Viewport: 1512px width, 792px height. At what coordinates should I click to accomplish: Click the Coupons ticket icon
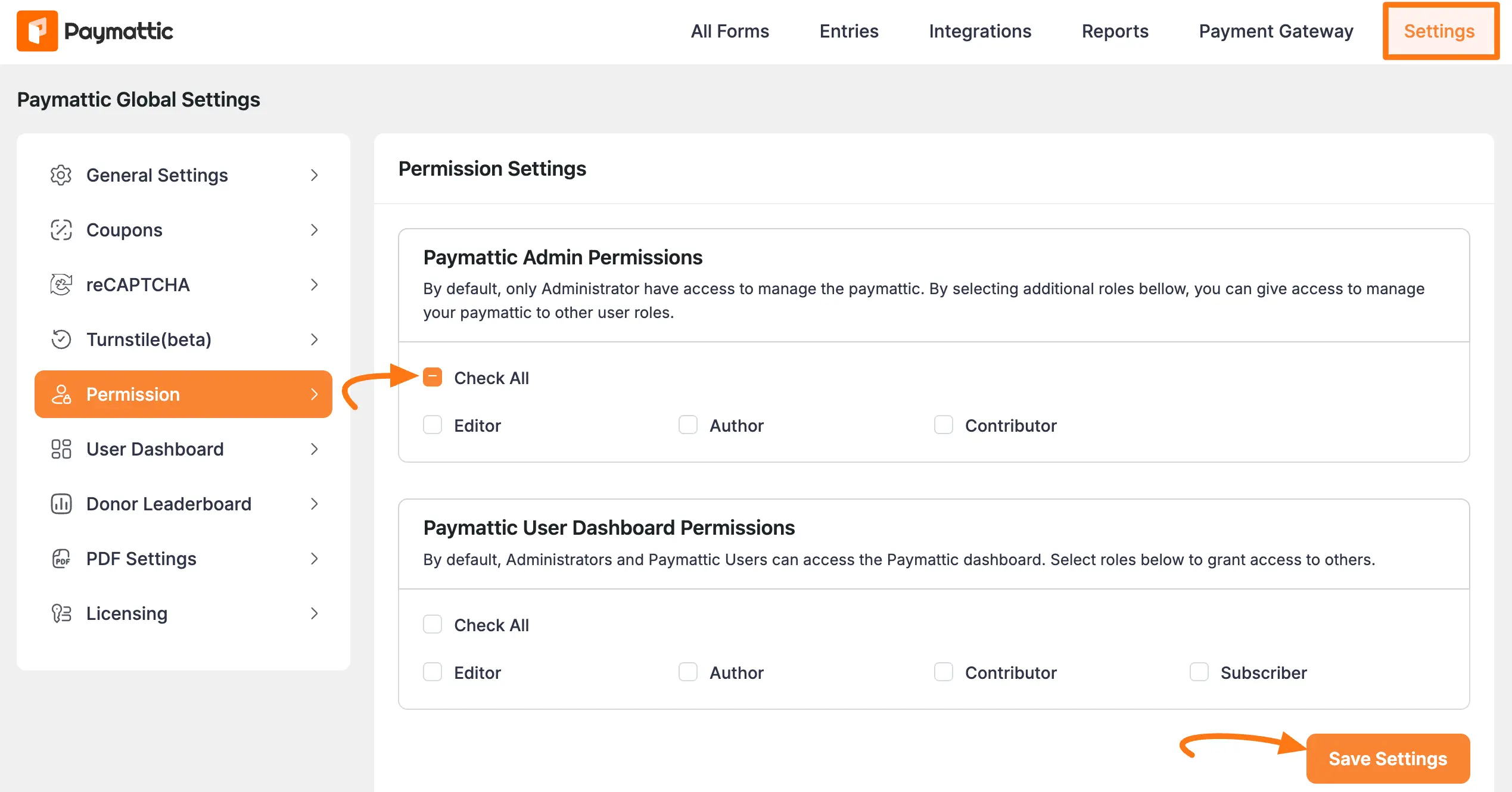coord(61,230)
